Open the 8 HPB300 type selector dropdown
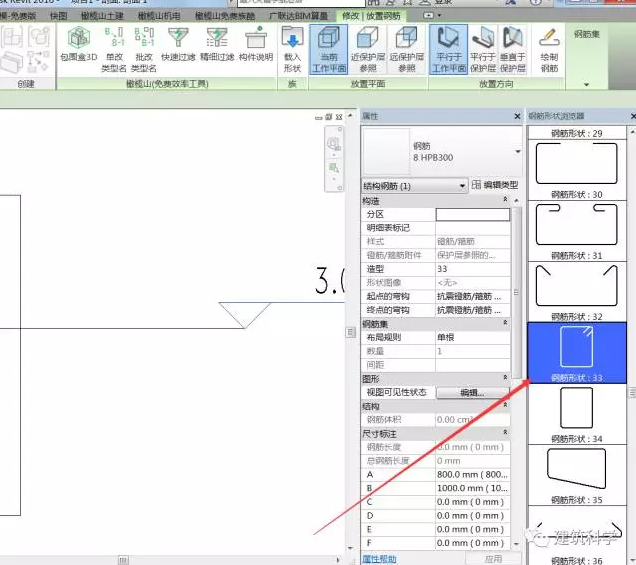Image resolution: width=636 pixels, height=565 pixels. point(518,152)
